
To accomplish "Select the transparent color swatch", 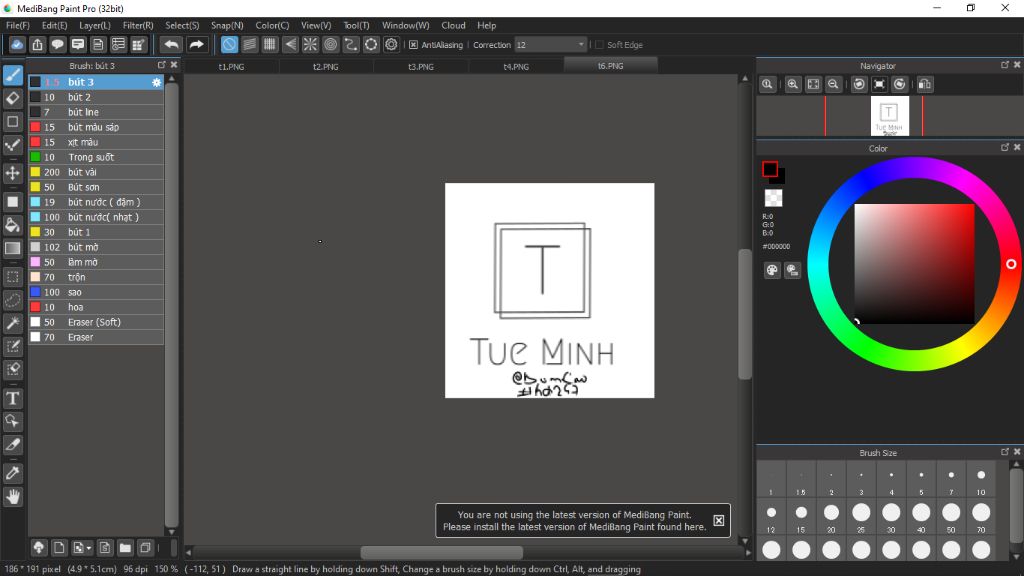I will pyautogui.click(x=773, y=198).
